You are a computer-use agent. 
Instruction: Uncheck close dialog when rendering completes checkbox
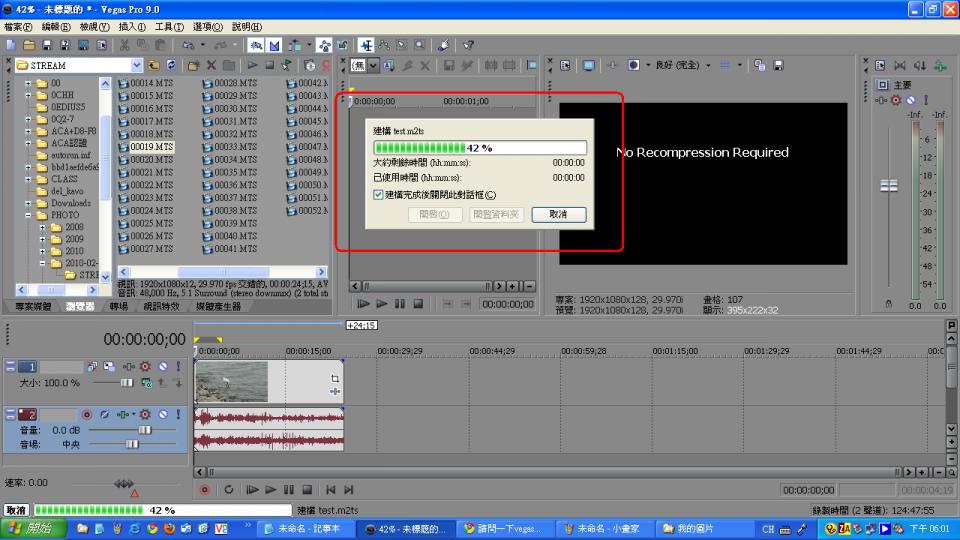(x=379, y=195)
